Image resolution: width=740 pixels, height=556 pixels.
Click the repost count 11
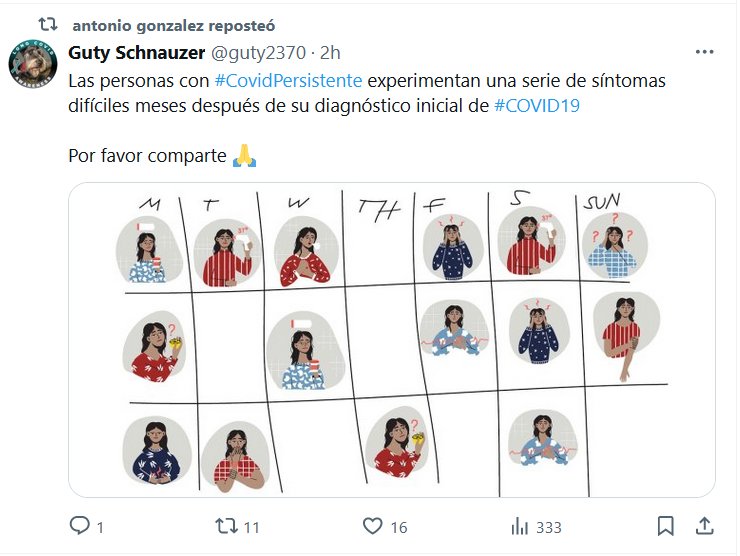point(251,527)
